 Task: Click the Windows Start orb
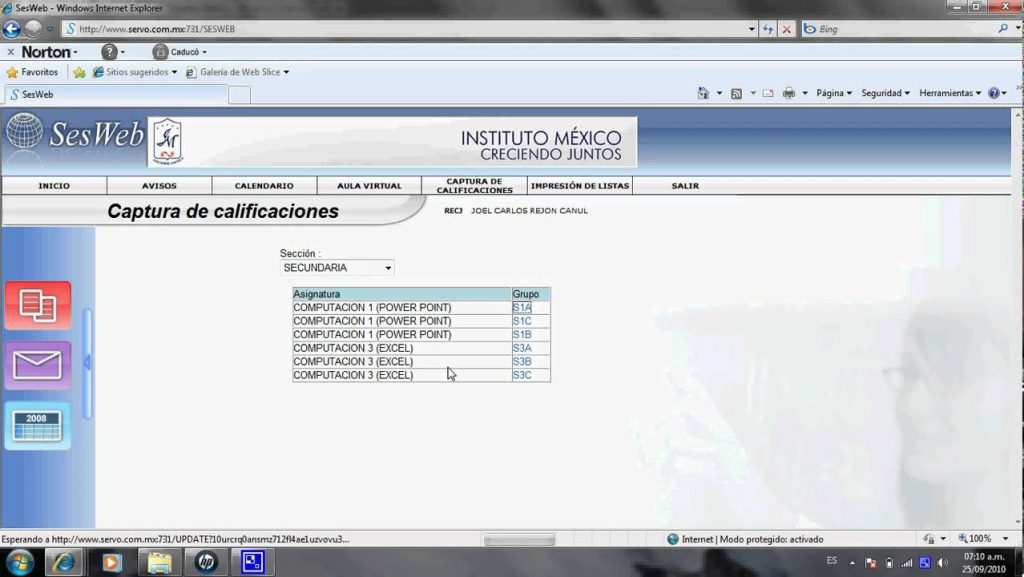click(19, 562)
